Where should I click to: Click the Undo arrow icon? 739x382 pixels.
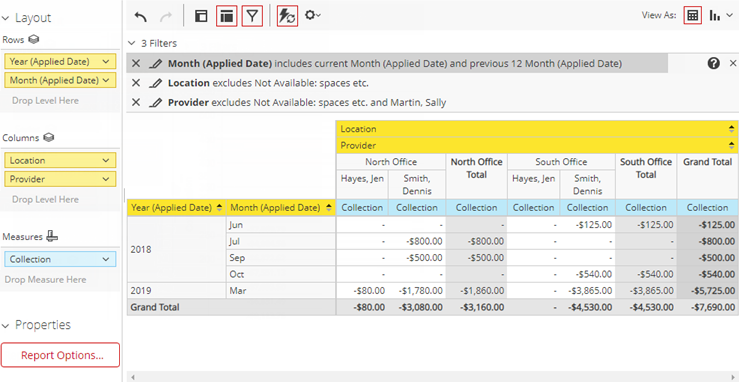coord(140,16)
